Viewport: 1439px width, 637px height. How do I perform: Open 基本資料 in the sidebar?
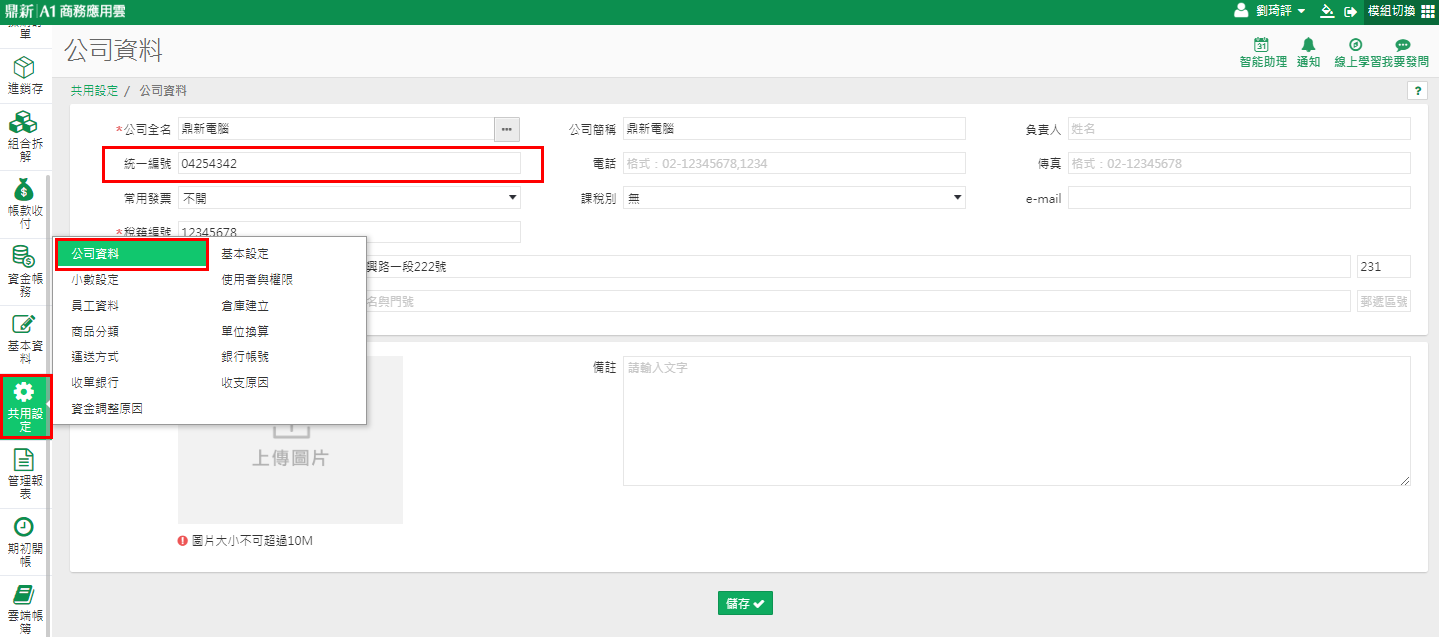[25, 338]
